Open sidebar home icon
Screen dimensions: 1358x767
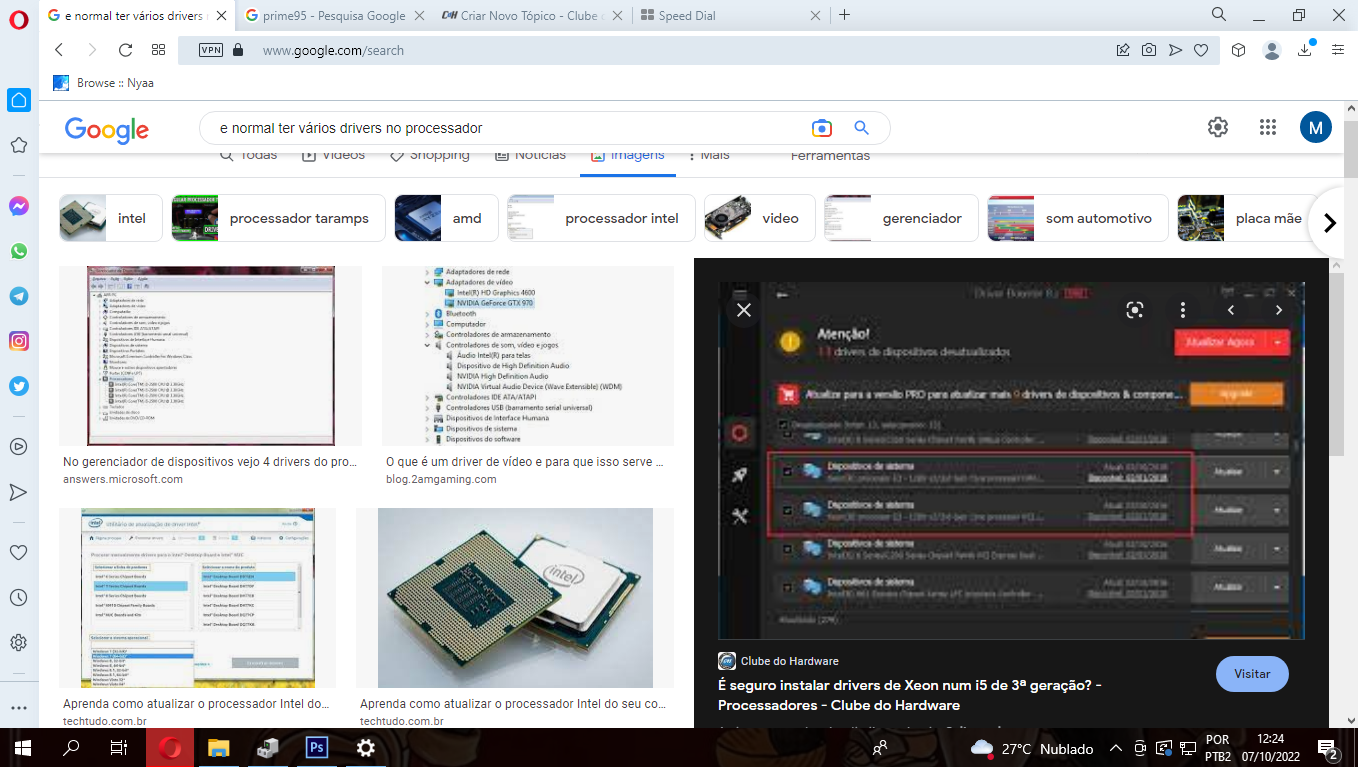(18, 100)
